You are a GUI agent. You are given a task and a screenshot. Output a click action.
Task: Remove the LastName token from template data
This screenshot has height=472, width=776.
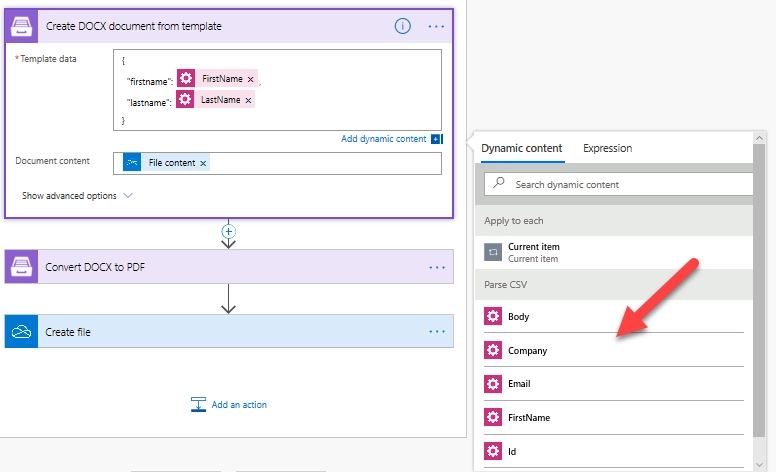click(x=248, y=100)
